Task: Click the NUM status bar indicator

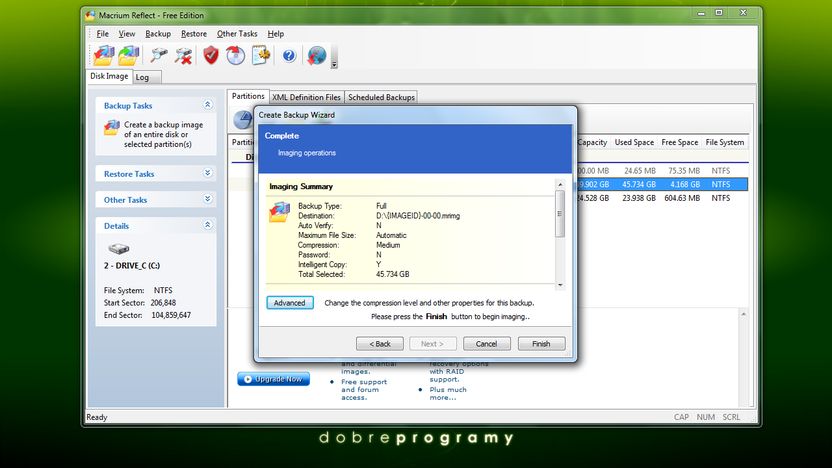Action: coord(706,417)
